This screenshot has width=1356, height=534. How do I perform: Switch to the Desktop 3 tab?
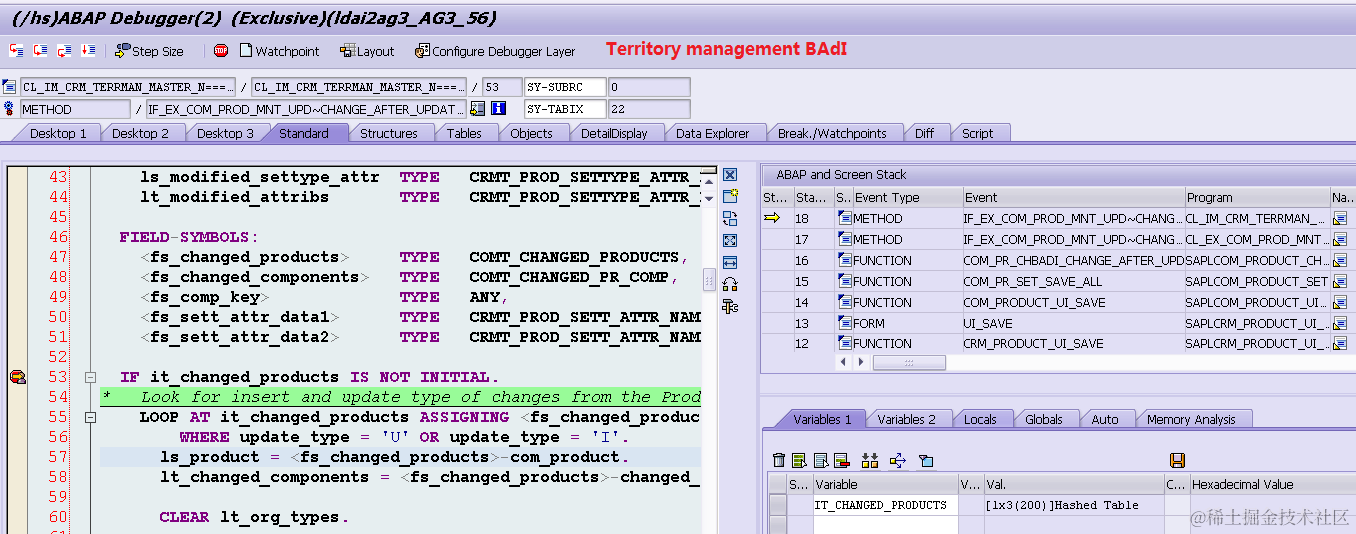(225, 133)
